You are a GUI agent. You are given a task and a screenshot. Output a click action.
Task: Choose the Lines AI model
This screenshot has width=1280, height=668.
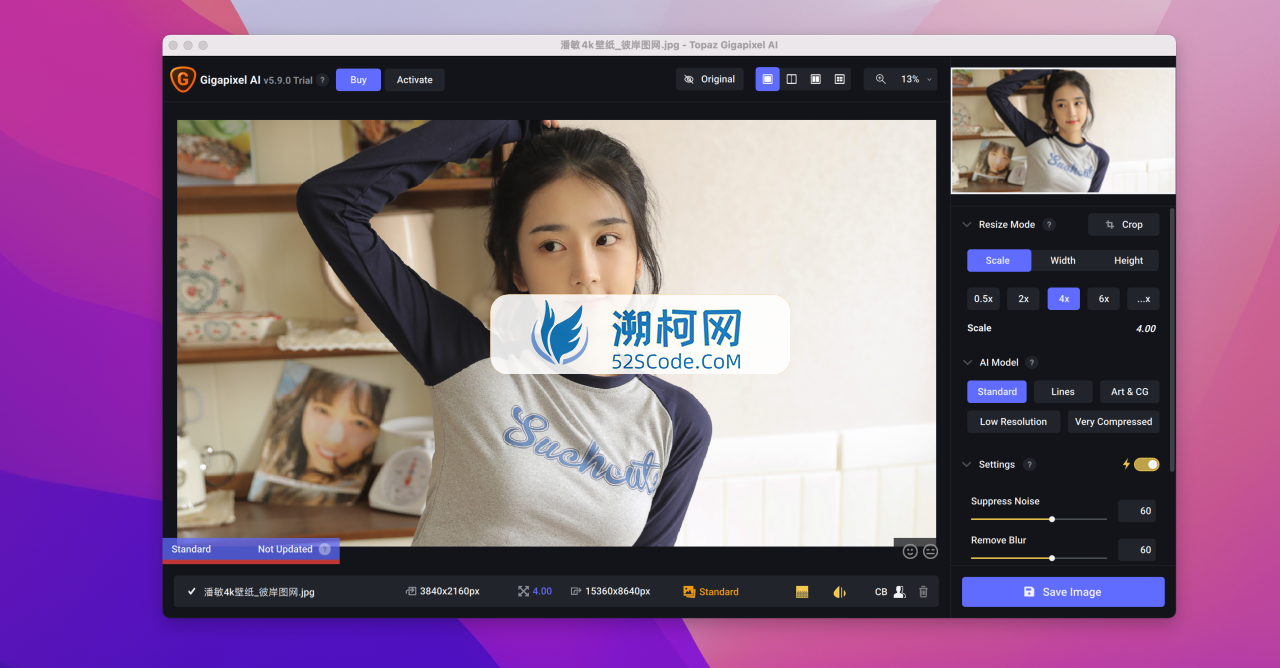pyautogui.click(x=1063, y=392)
